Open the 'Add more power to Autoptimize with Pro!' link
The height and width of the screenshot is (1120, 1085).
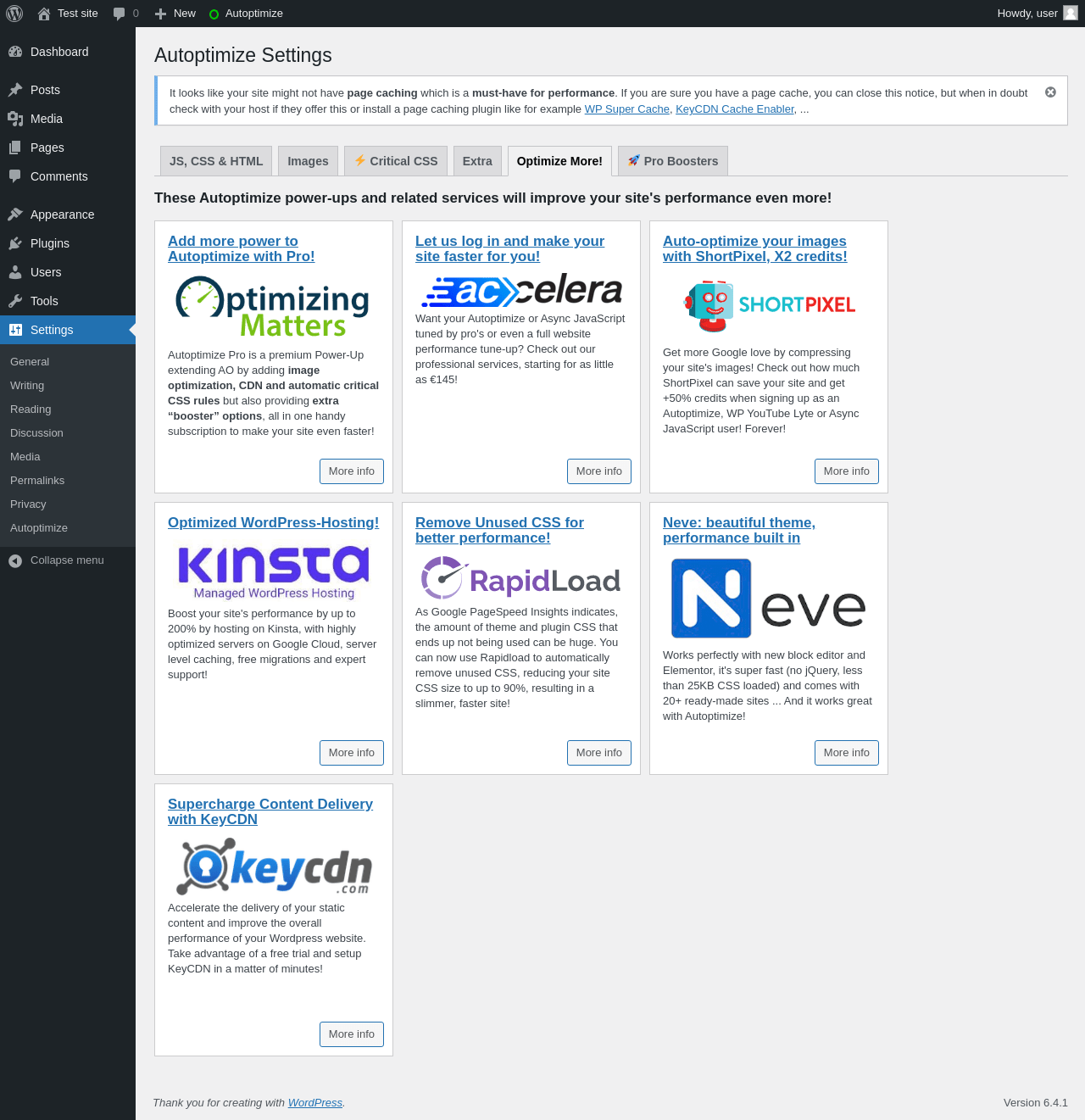coord(242,248)
